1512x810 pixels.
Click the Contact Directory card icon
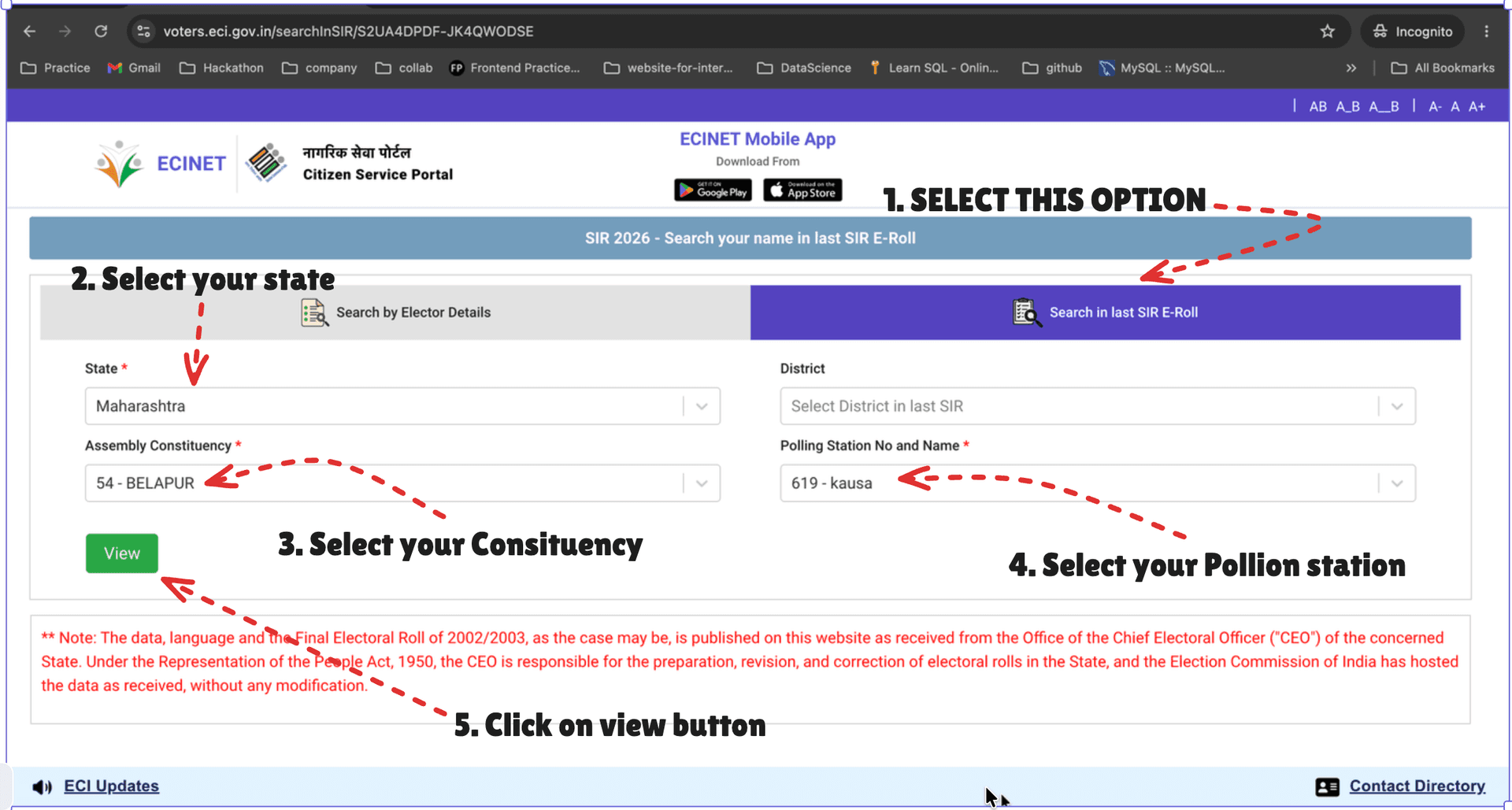click(x=1327, y=787)
